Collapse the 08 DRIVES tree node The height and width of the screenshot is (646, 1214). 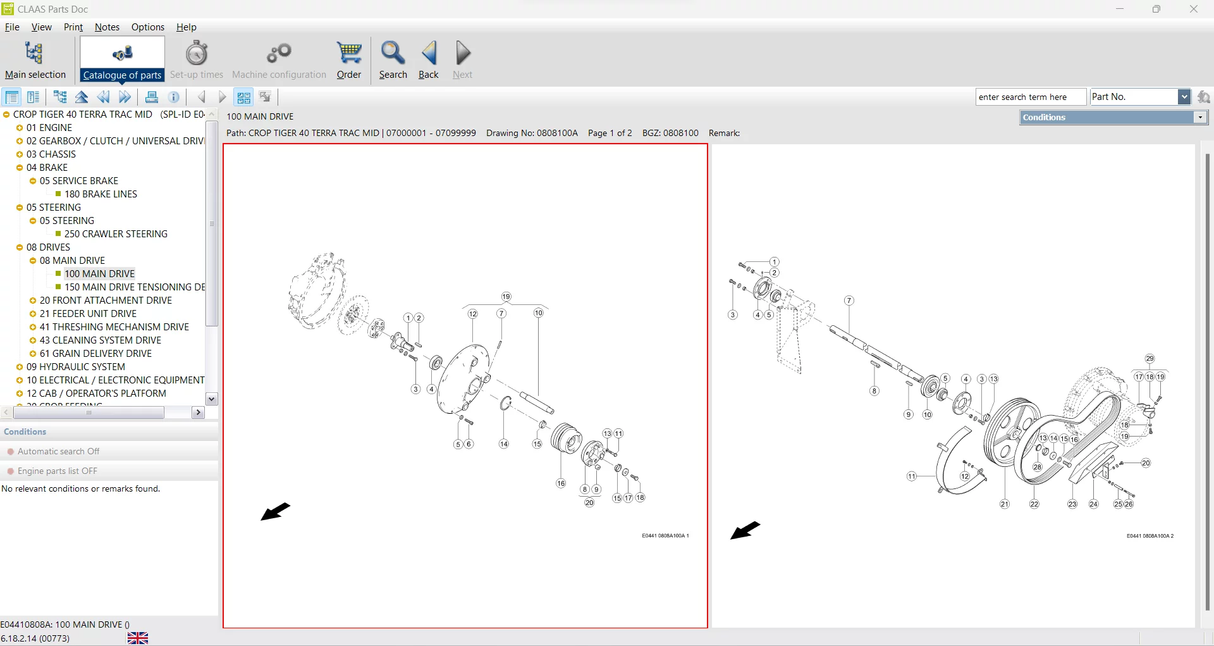[20, 247]
